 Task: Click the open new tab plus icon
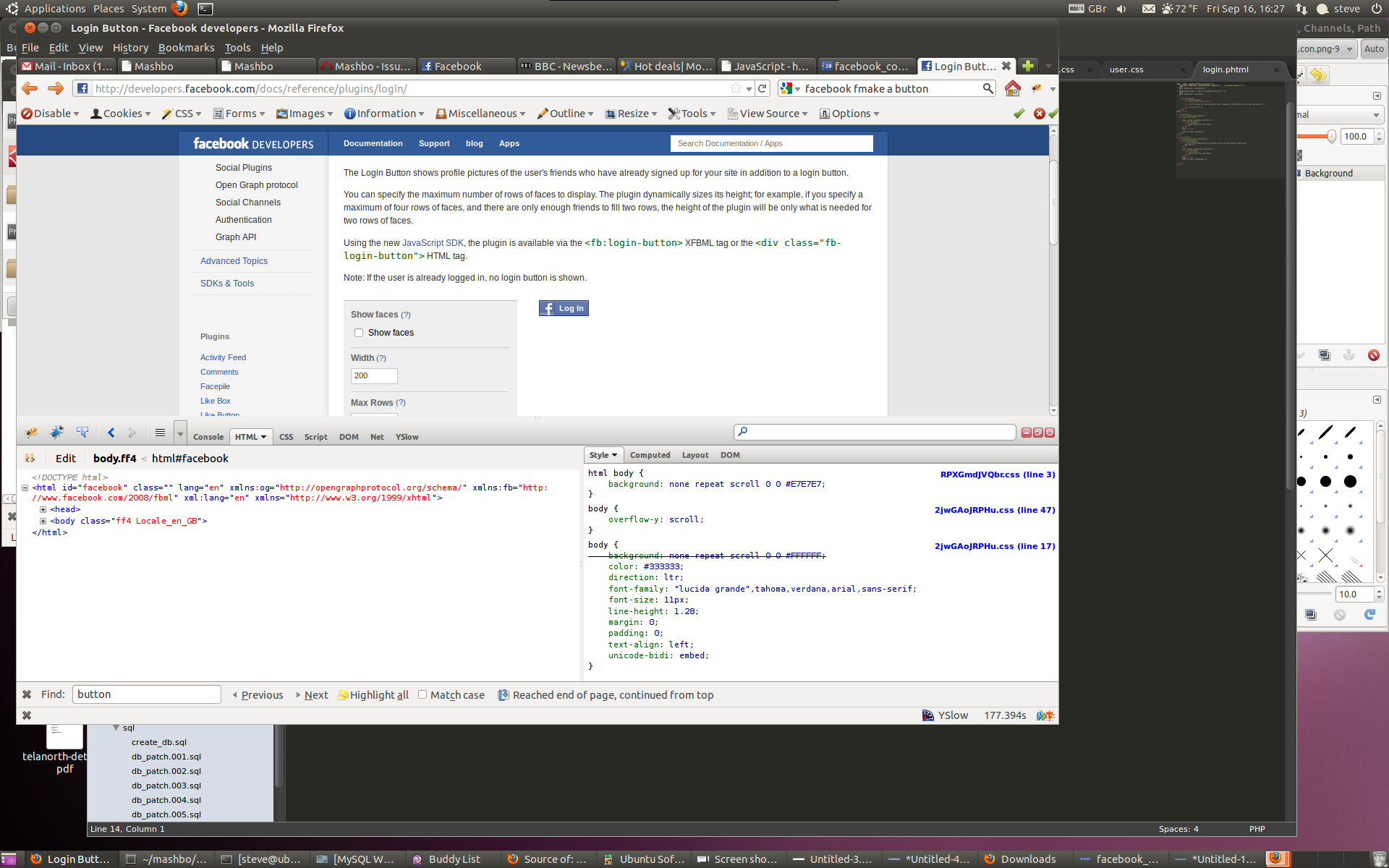[x=1027, y=66]
